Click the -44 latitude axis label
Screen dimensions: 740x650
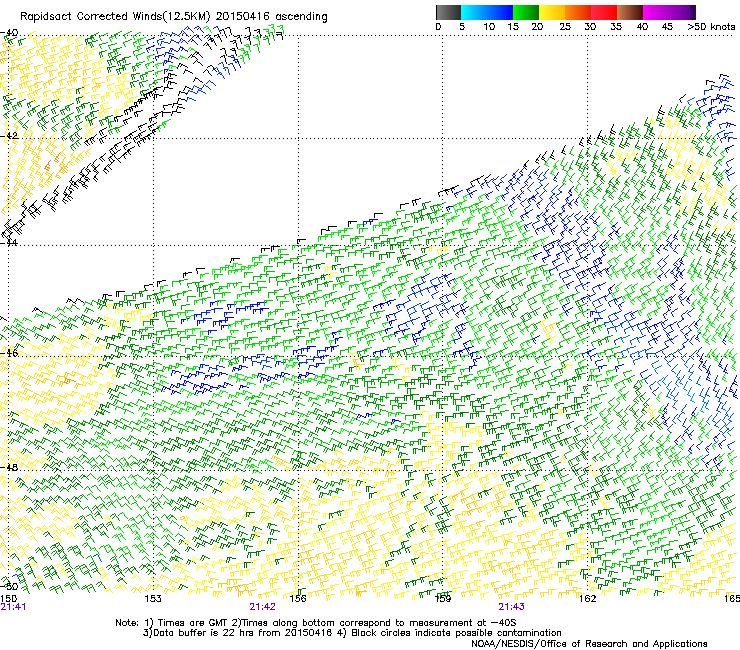(x=9, y=243)
